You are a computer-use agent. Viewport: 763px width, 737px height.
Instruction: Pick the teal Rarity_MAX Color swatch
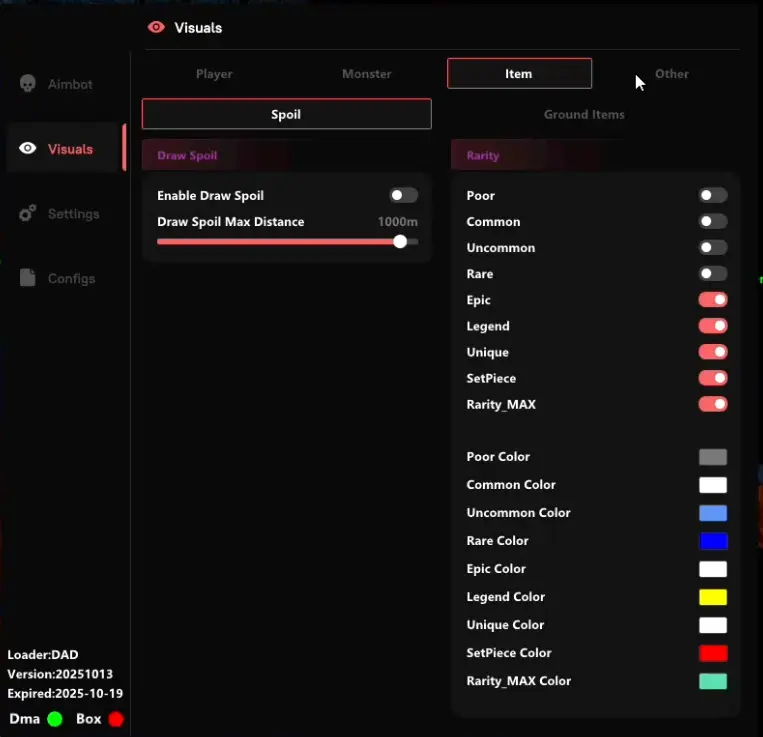[712, 681]
